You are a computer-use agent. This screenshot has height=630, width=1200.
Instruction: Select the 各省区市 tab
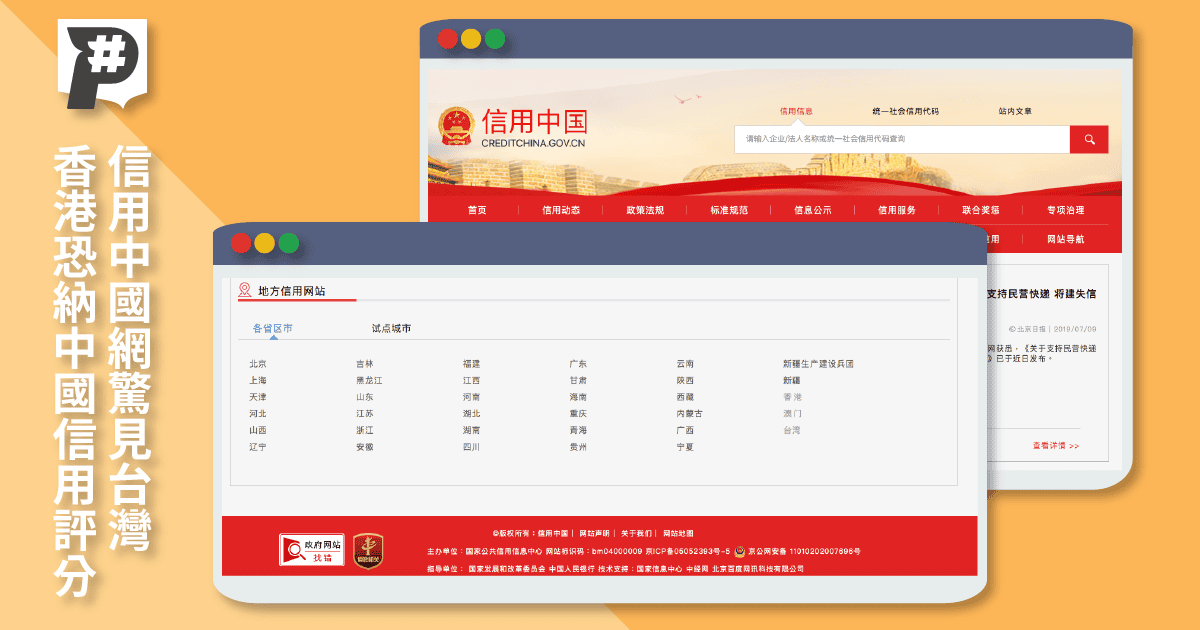(x=273, y=328)
